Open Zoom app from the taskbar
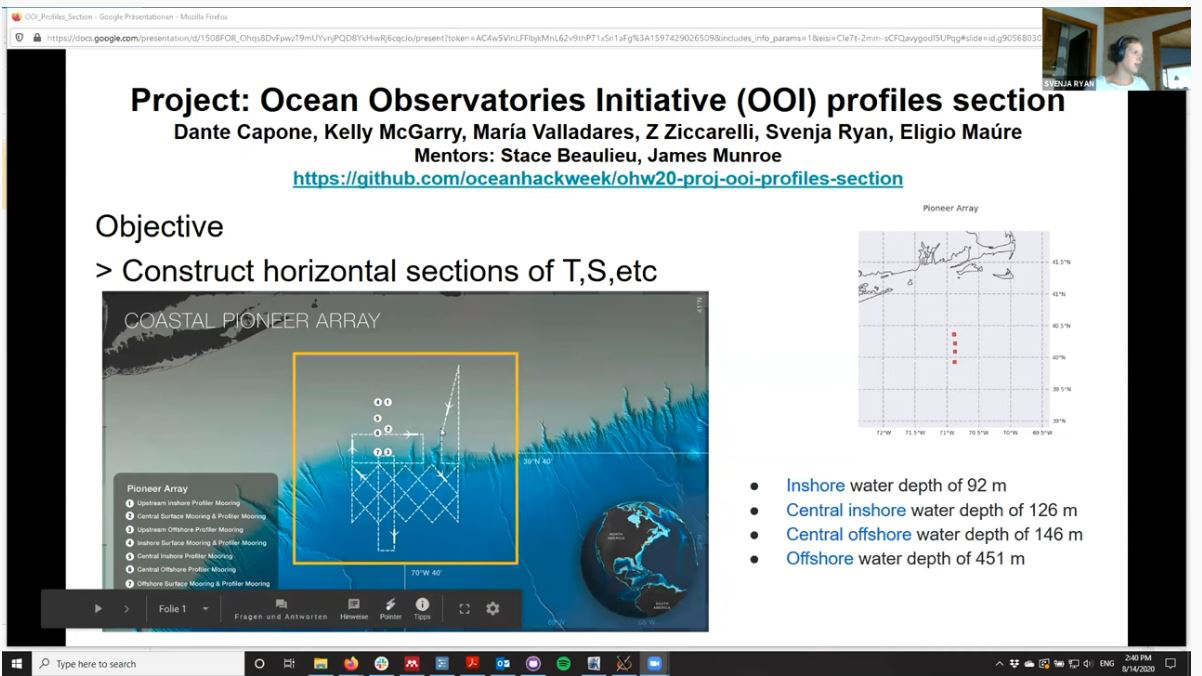 click(x=655, y=663)
